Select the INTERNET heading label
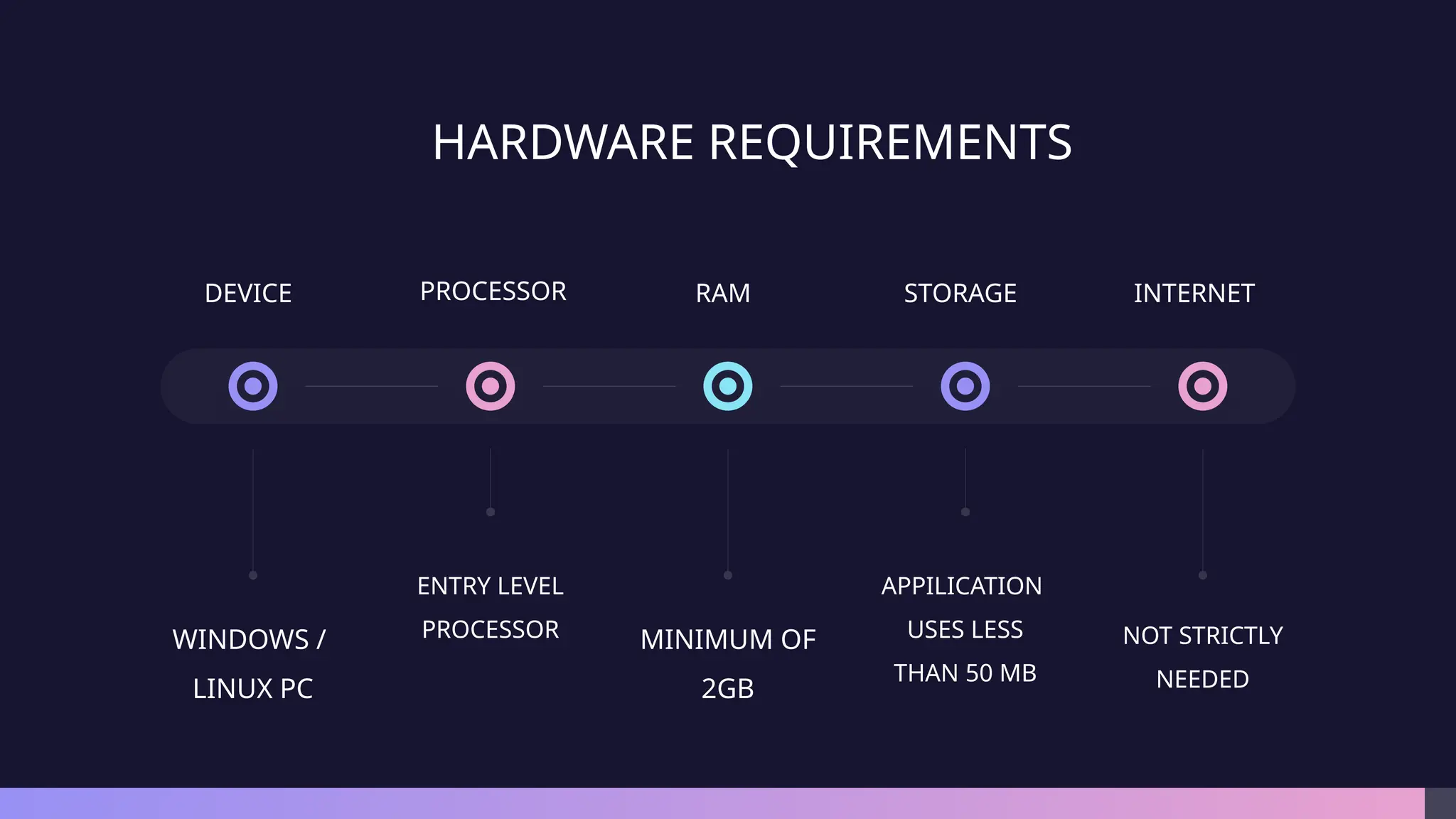 [1194, 293]
